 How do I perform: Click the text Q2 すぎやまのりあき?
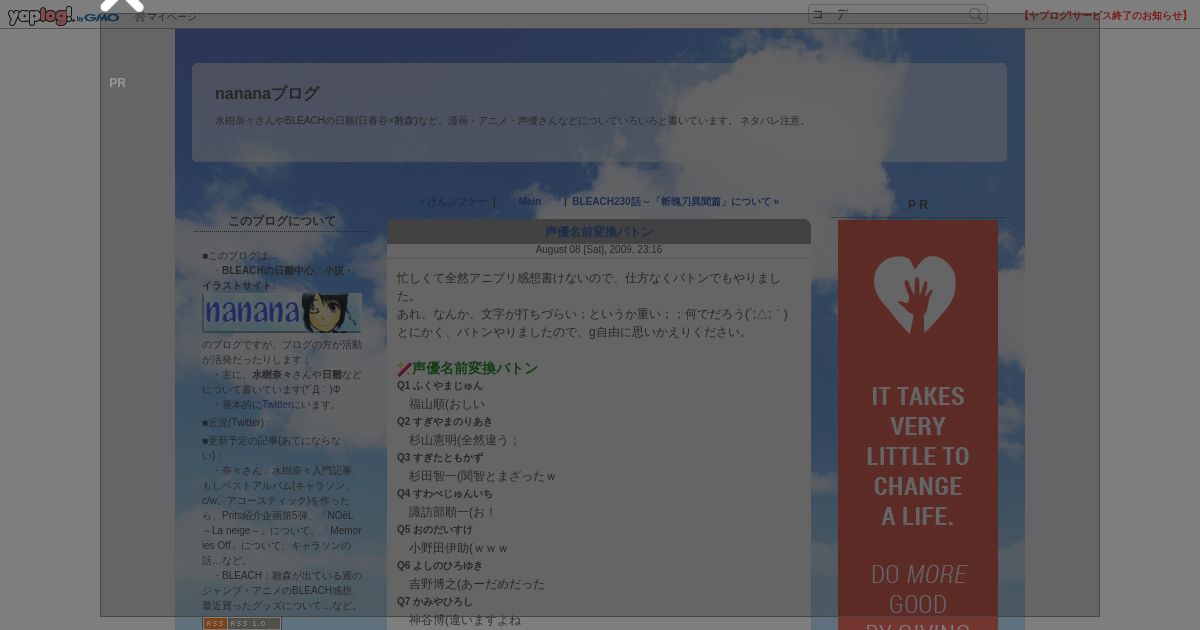coord(445,422)
